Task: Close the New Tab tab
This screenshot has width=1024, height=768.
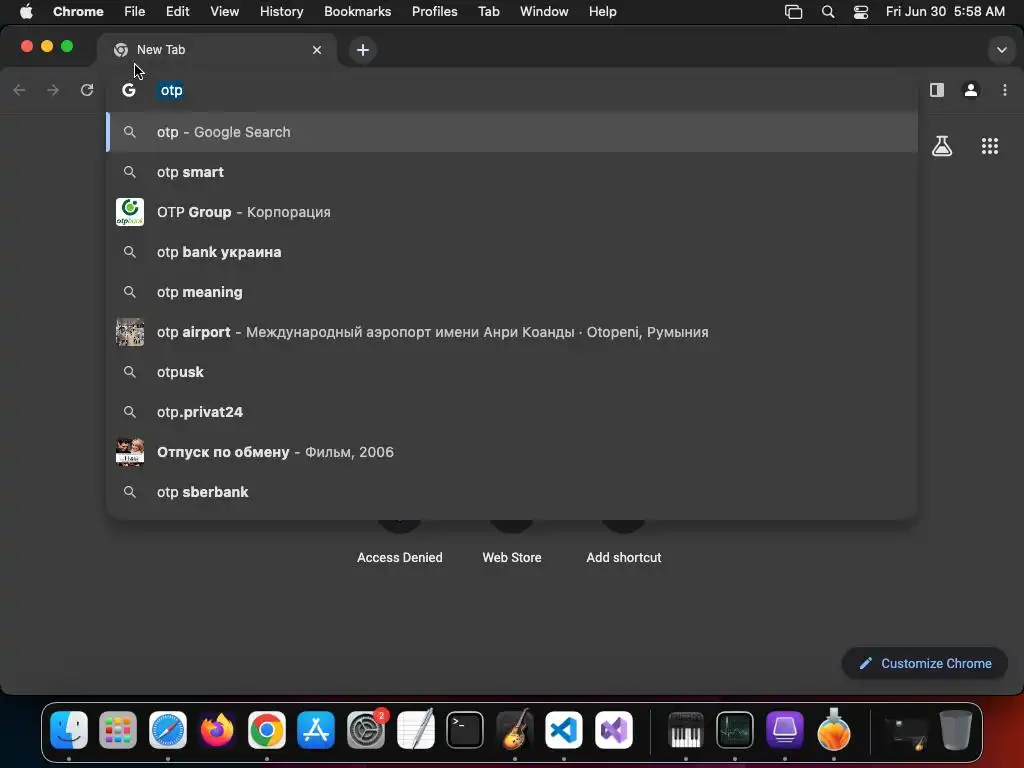Action: pos(317,50)
